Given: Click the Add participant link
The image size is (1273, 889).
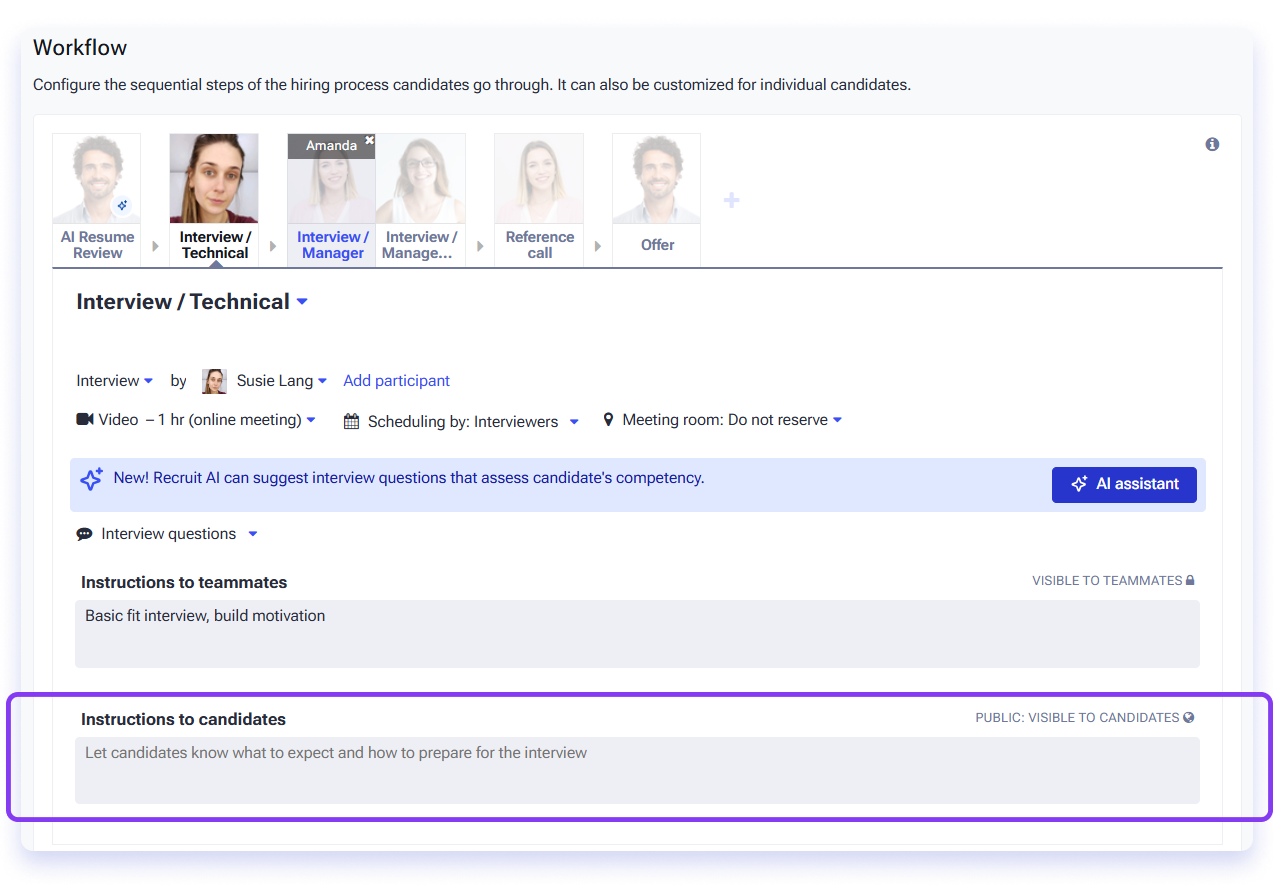Looking at the screenshot, I should (x=396, y=381).
